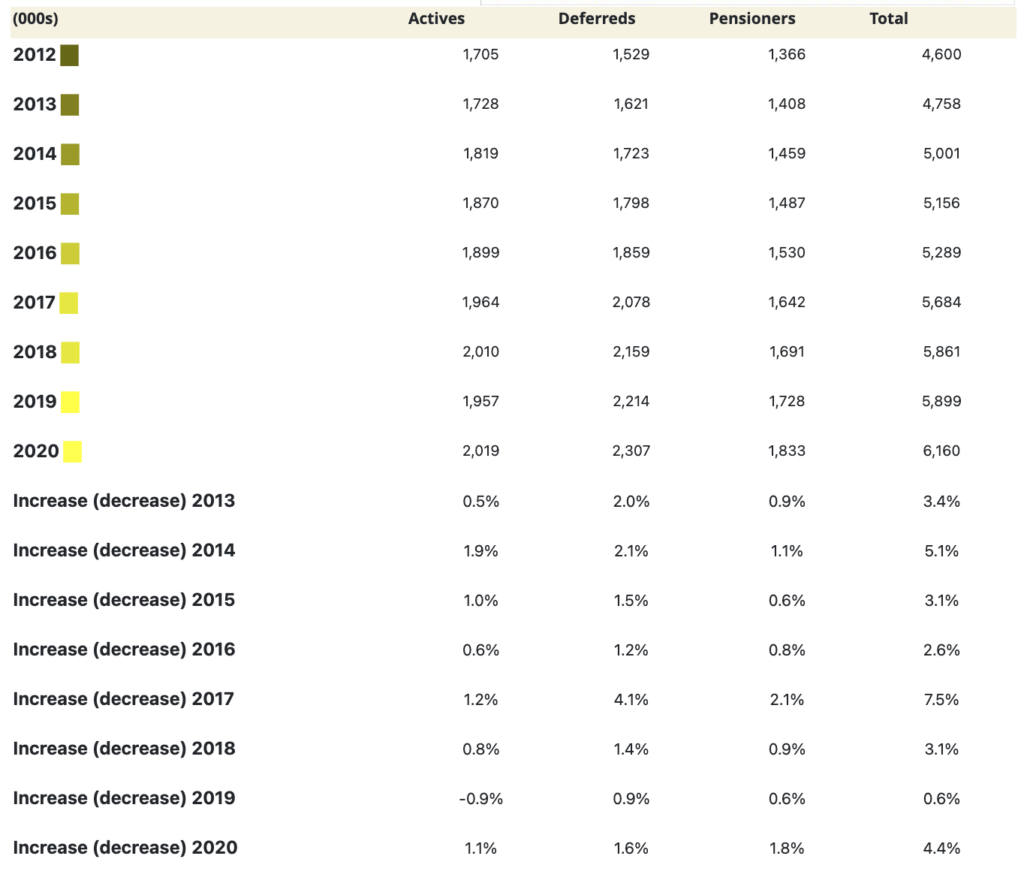The height and width of the screenshot is (871, 1024).
Task: Select the Total column header
Action: (889, 19)
